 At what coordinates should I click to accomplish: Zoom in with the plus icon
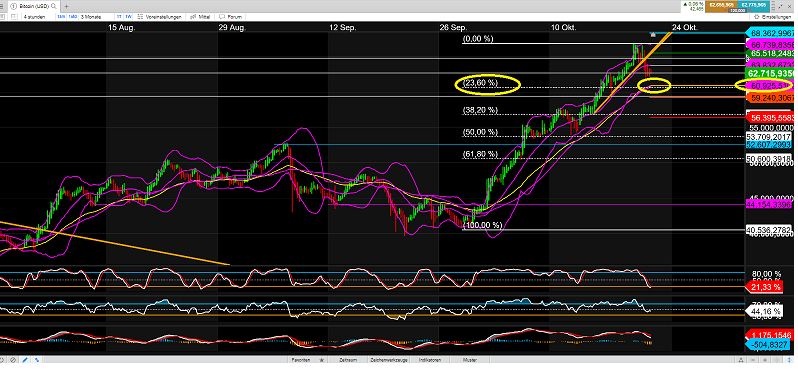(x=765, y=360)
